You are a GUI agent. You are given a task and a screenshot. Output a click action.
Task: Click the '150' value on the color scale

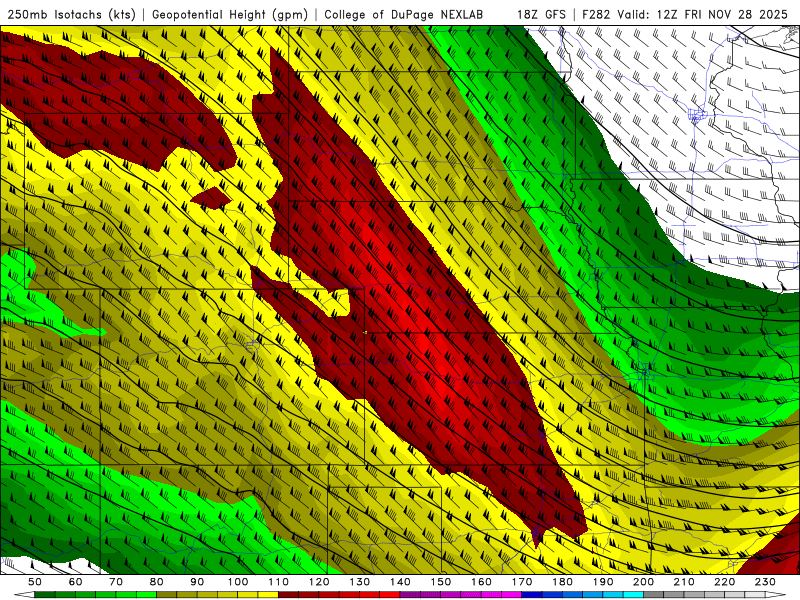point(441,582)
